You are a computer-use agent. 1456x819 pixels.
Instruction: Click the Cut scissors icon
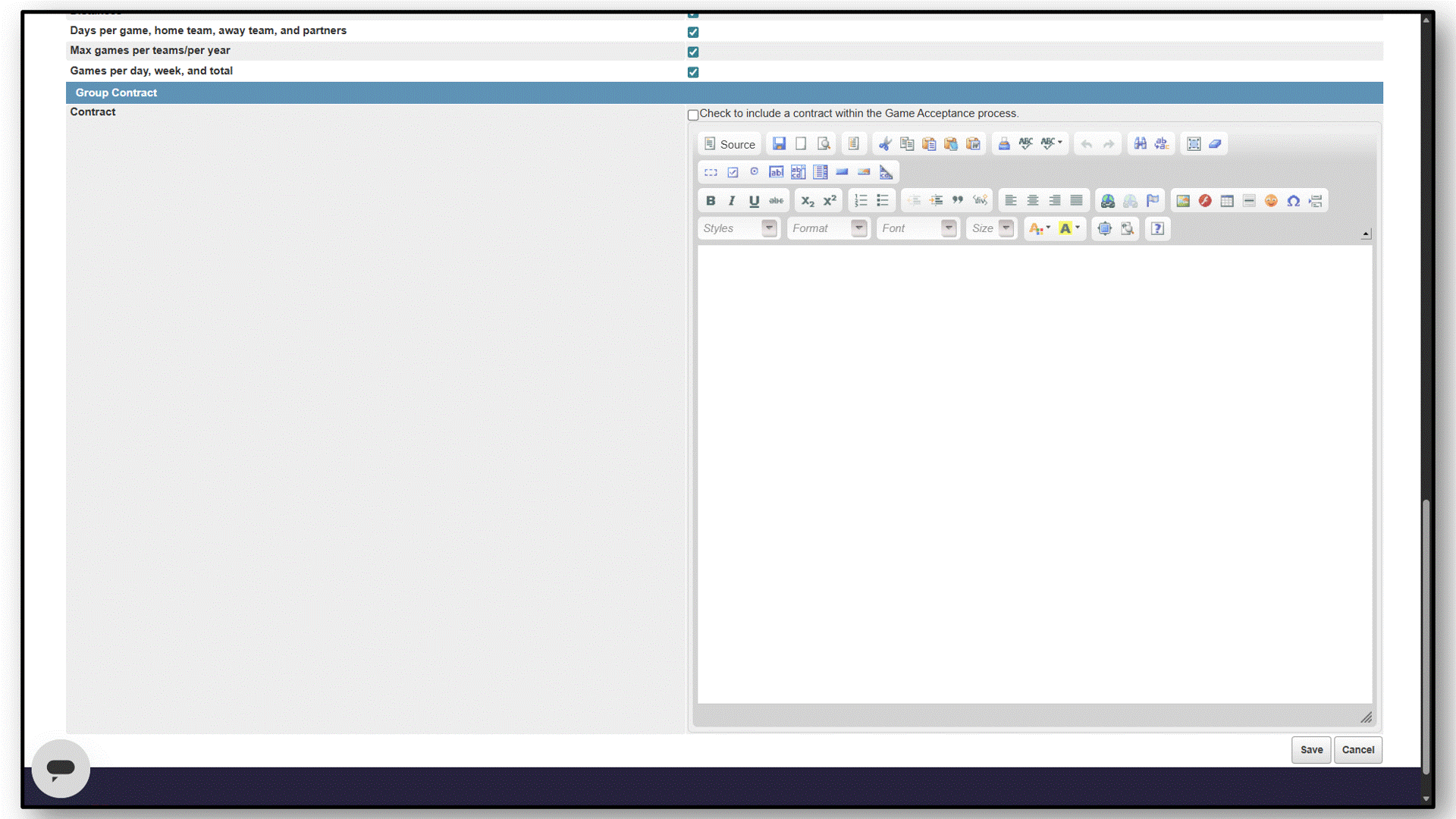884,144
